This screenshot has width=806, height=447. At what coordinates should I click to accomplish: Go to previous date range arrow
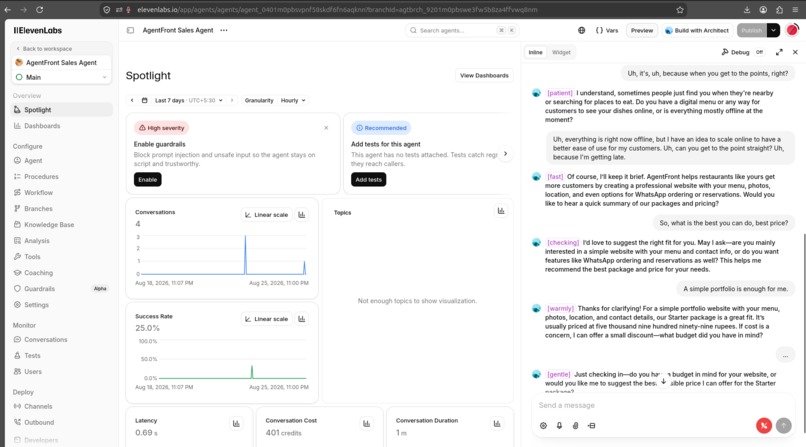point(132,100)
